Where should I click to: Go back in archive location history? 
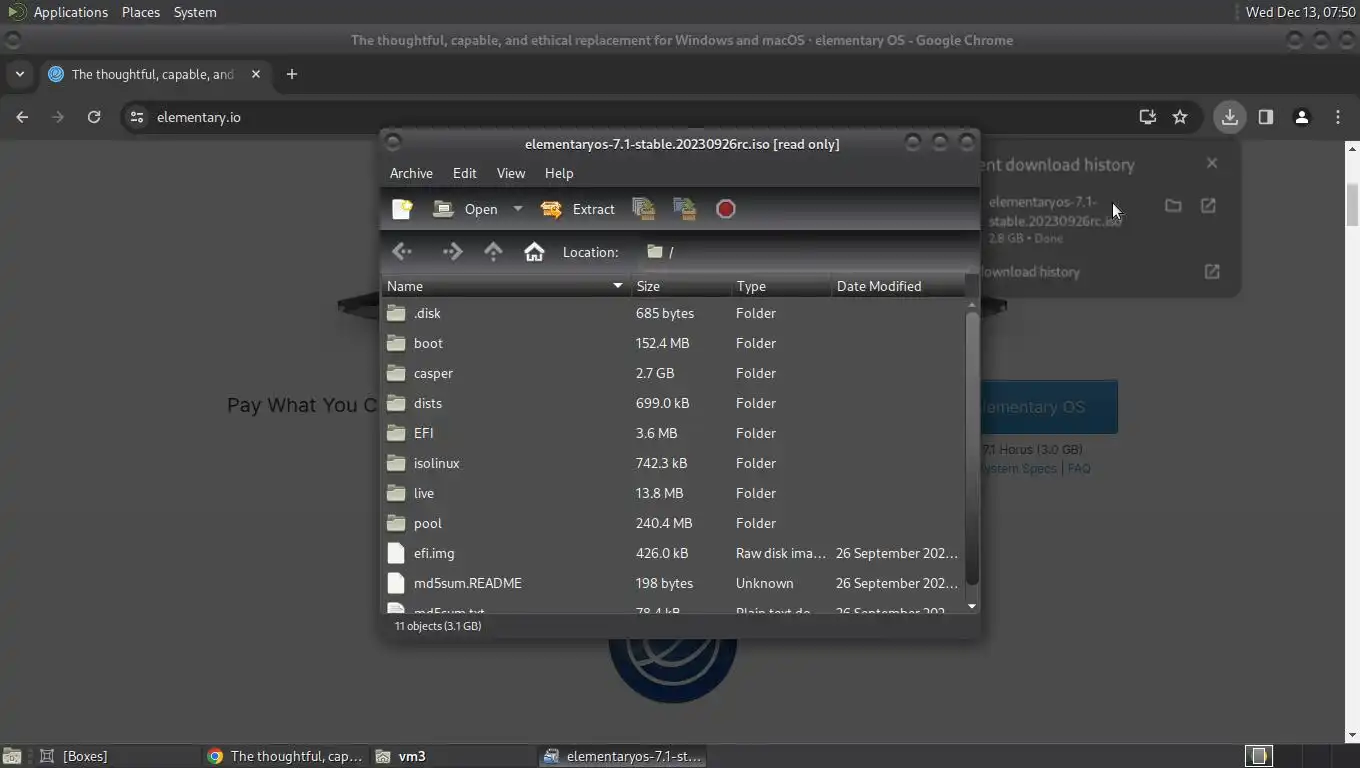point(402,252)
